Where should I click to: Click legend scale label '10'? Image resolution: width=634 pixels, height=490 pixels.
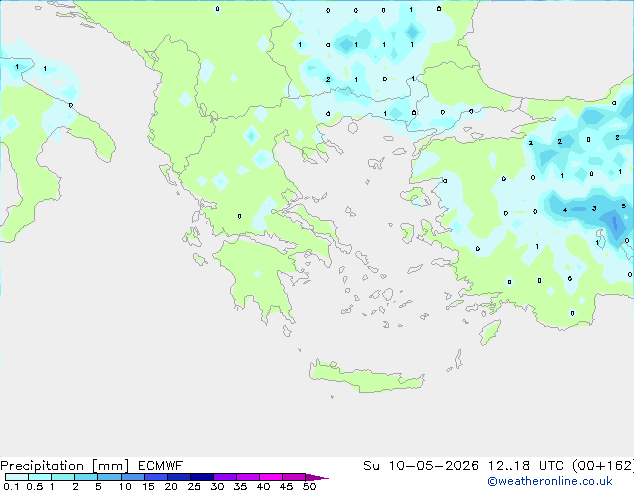125,486
